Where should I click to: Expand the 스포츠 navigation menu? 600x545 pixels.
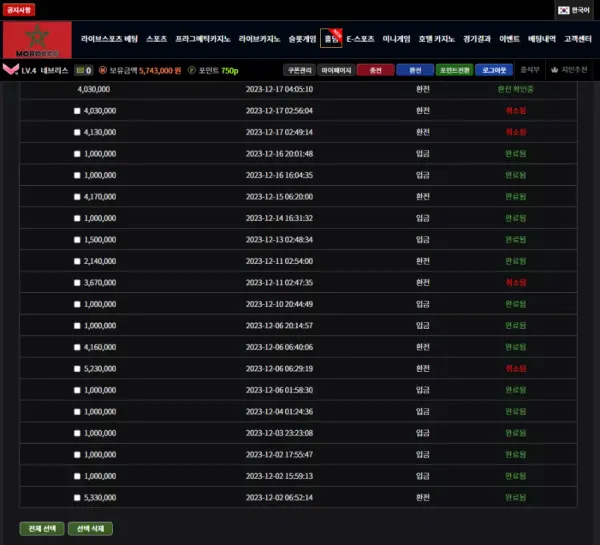(156, 39)
